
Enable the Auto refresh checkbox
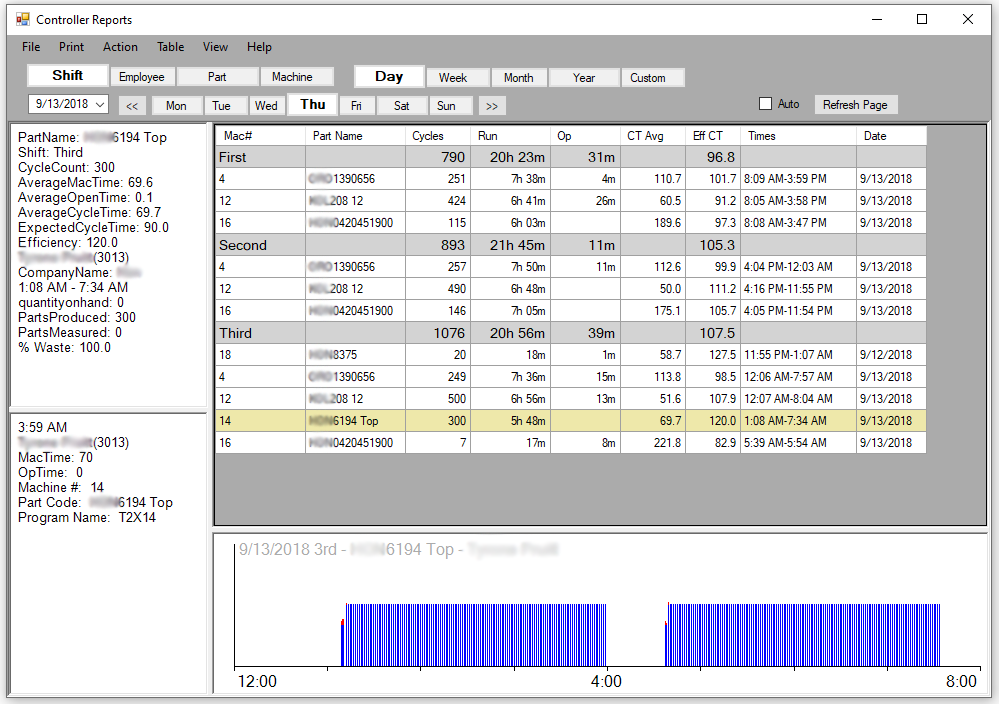point(766,104)
